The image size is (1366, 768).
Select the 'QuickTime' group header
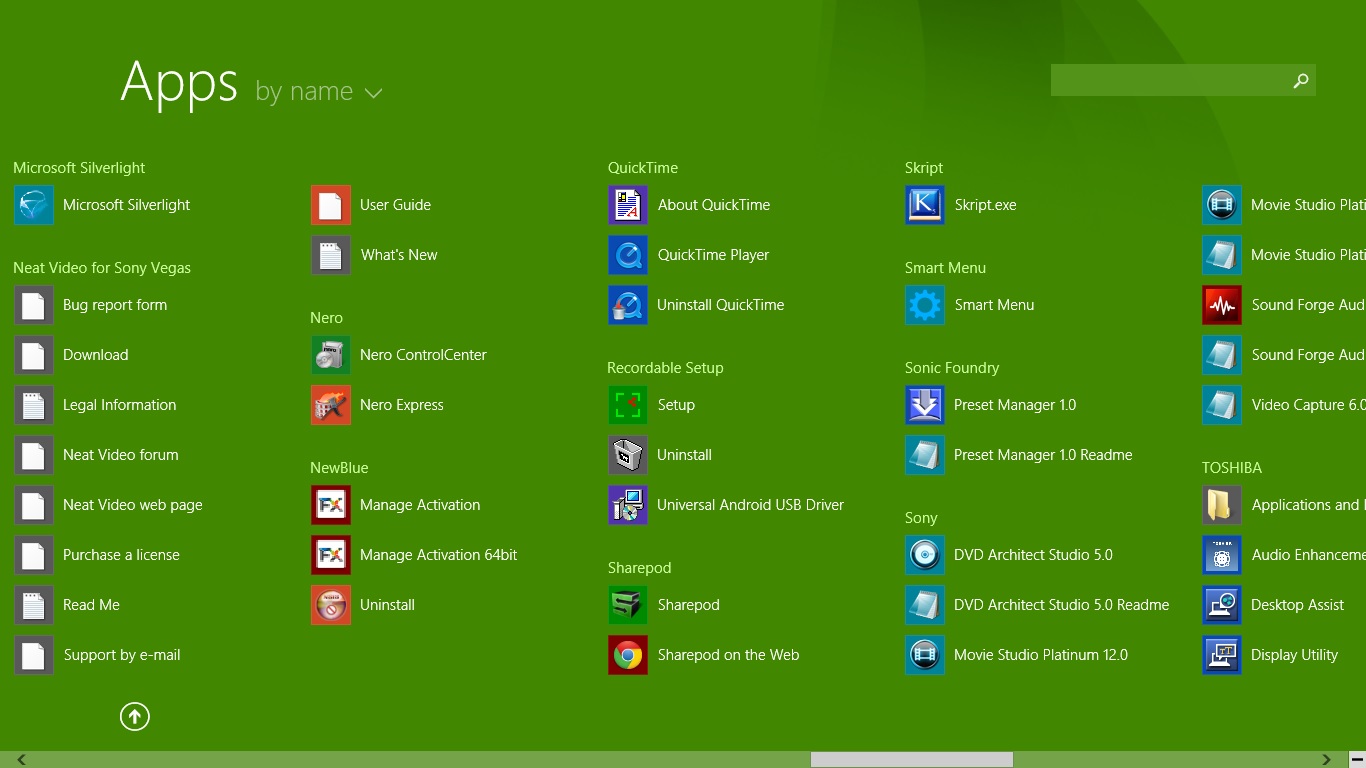(643, 168)
